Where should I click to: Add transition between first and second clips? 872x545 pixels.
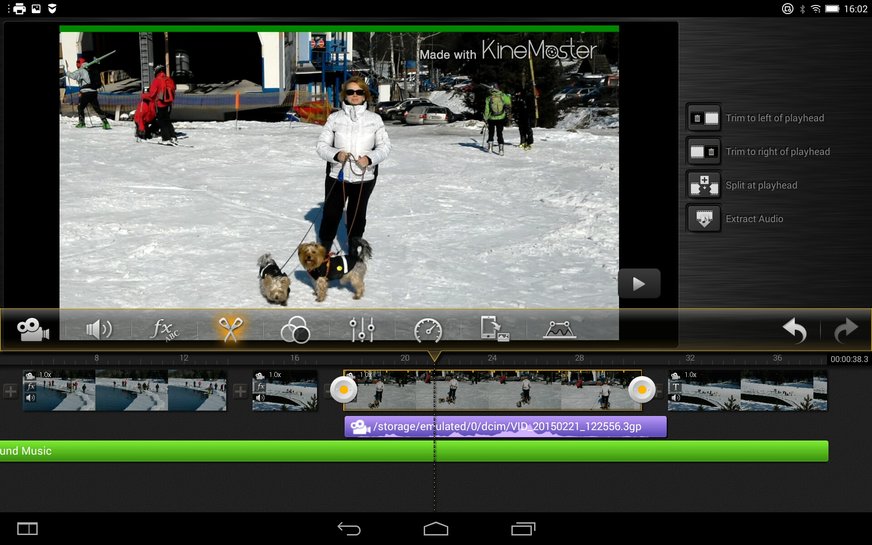(x=240, y=391)
